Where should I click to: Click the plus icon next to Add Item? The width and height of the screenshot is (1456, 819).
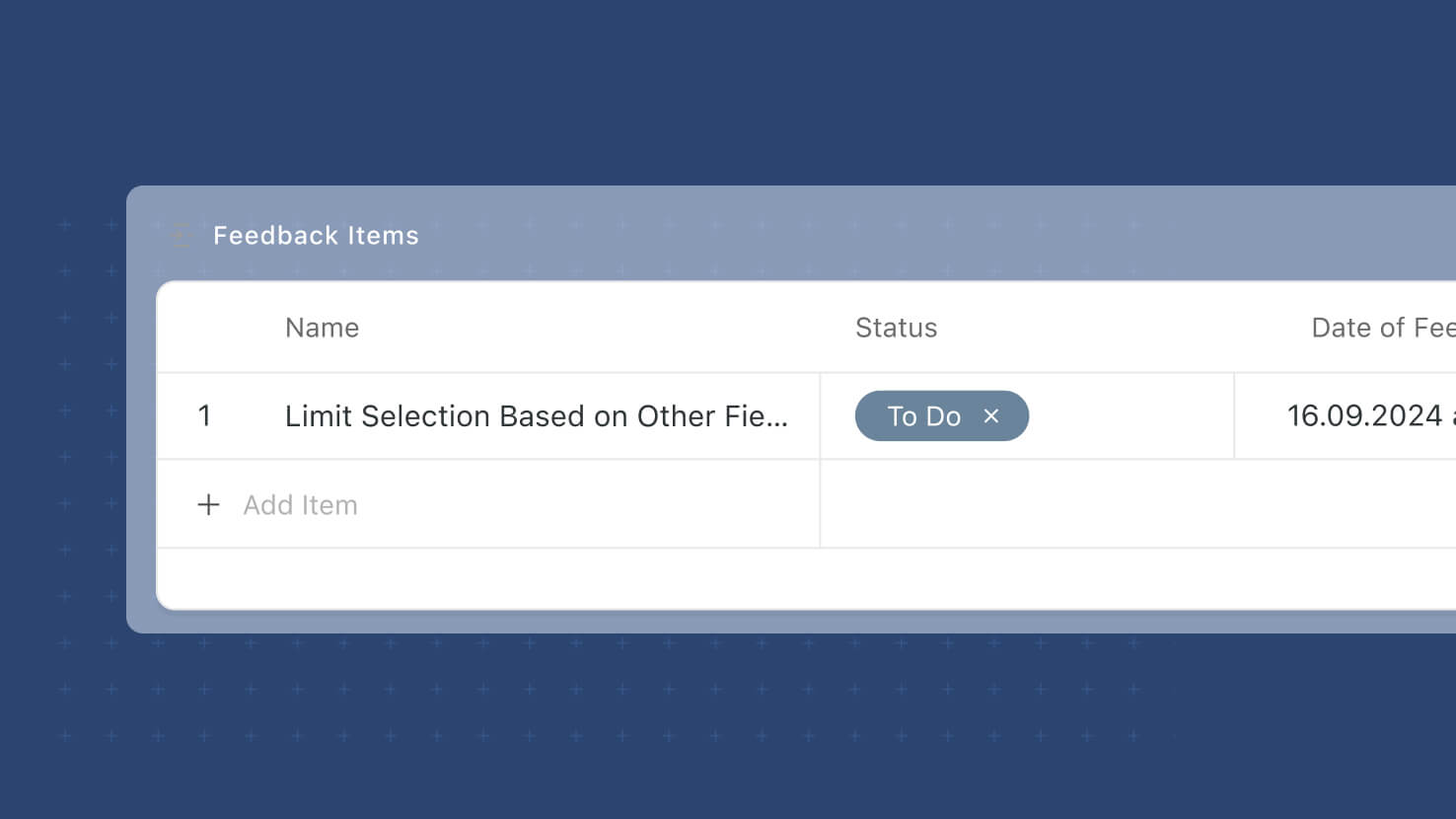pyautogui.click(x=208, y=505)
